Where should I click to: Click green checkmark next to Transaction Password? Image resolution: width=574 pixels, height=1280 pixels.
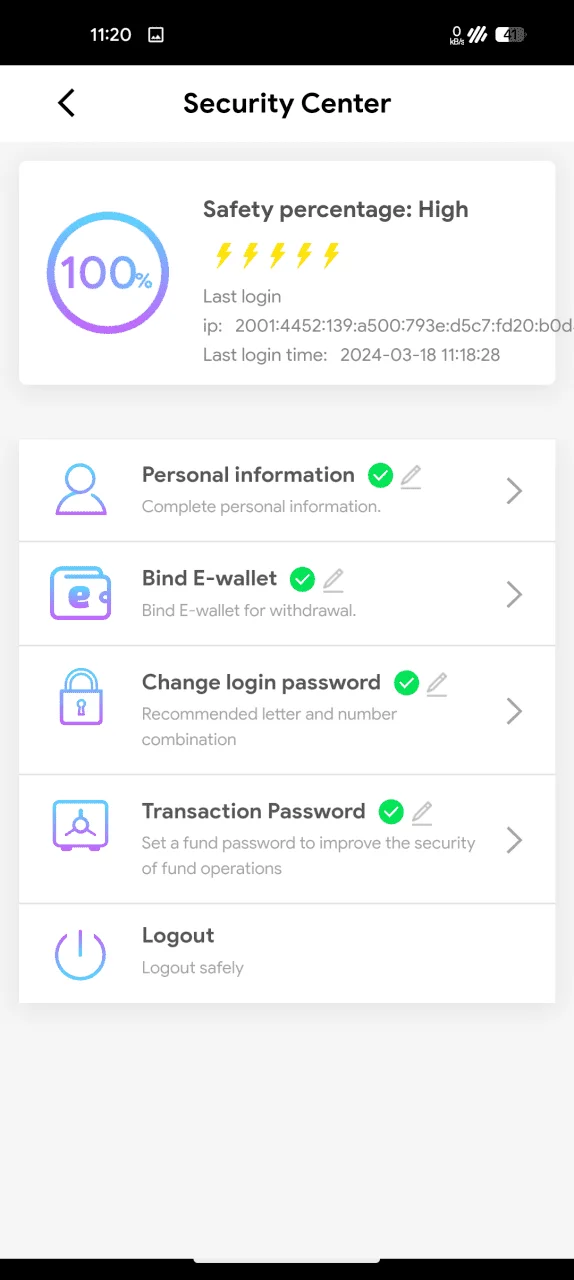click(391, 811)
